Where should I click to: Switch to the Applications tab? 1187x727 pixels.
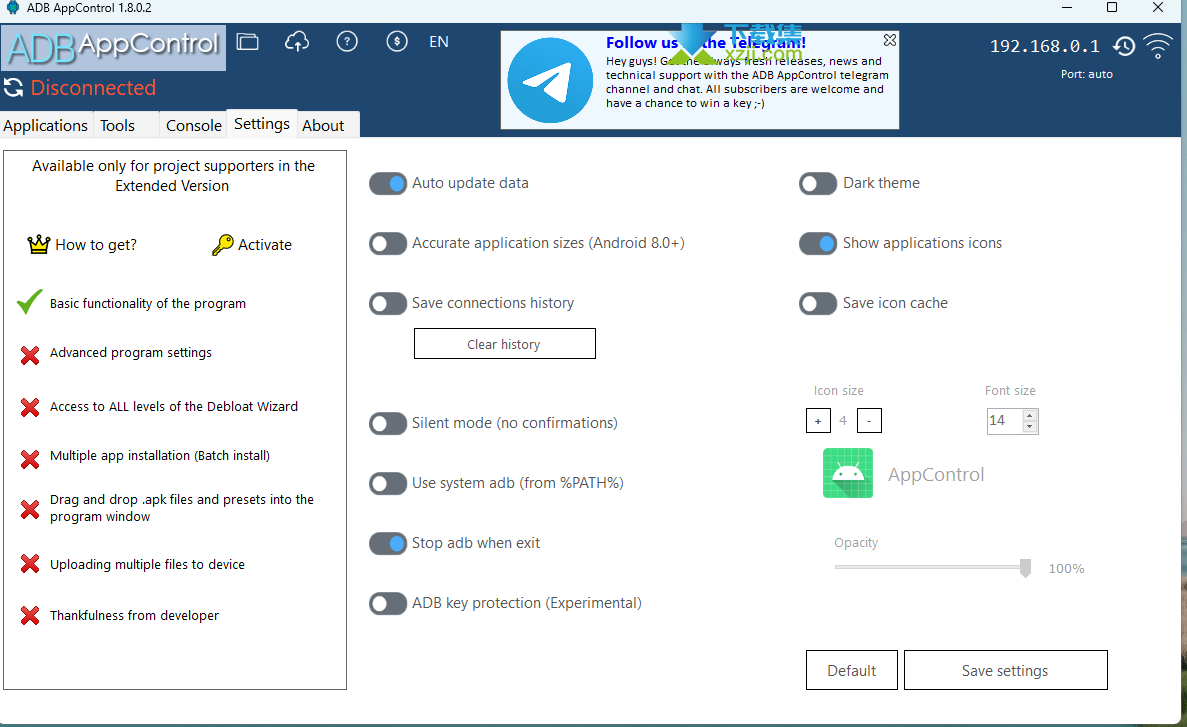pos(45,126)
